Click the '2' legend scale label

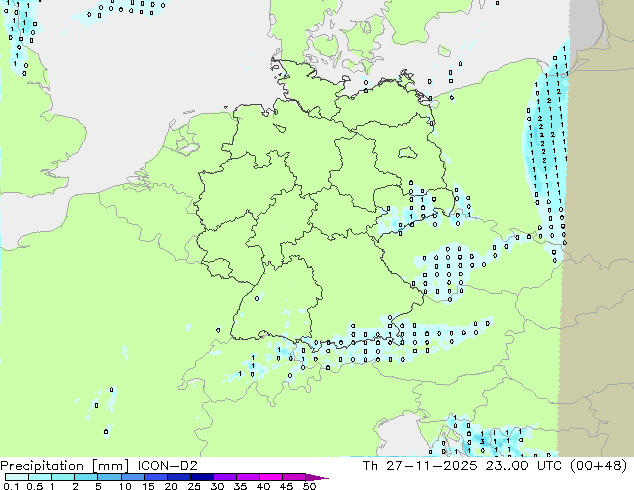point(75,486)
